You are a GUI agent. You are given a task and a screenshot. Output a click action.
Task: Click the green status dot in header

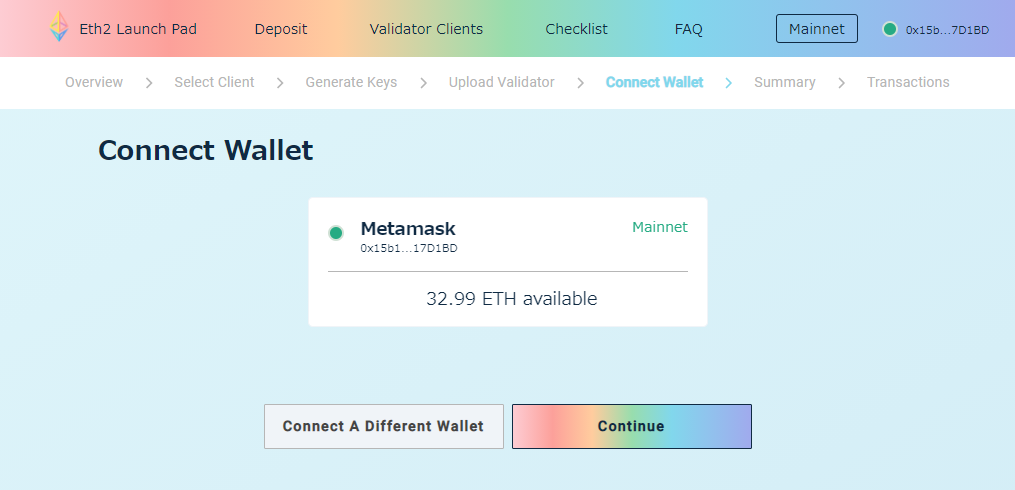[890, 29]
